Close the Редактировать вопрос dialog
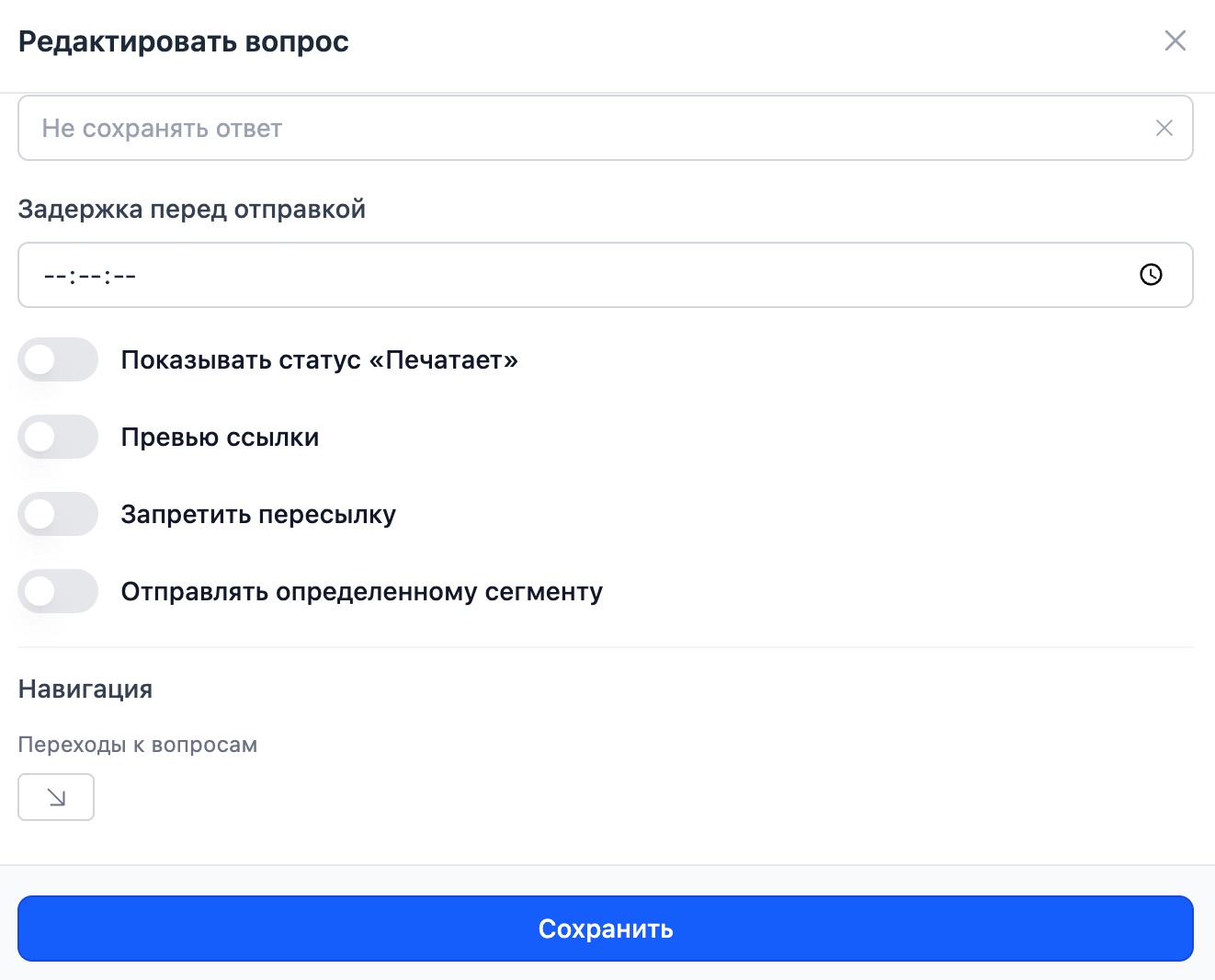1215x980 pixels. coord(1175,41)
